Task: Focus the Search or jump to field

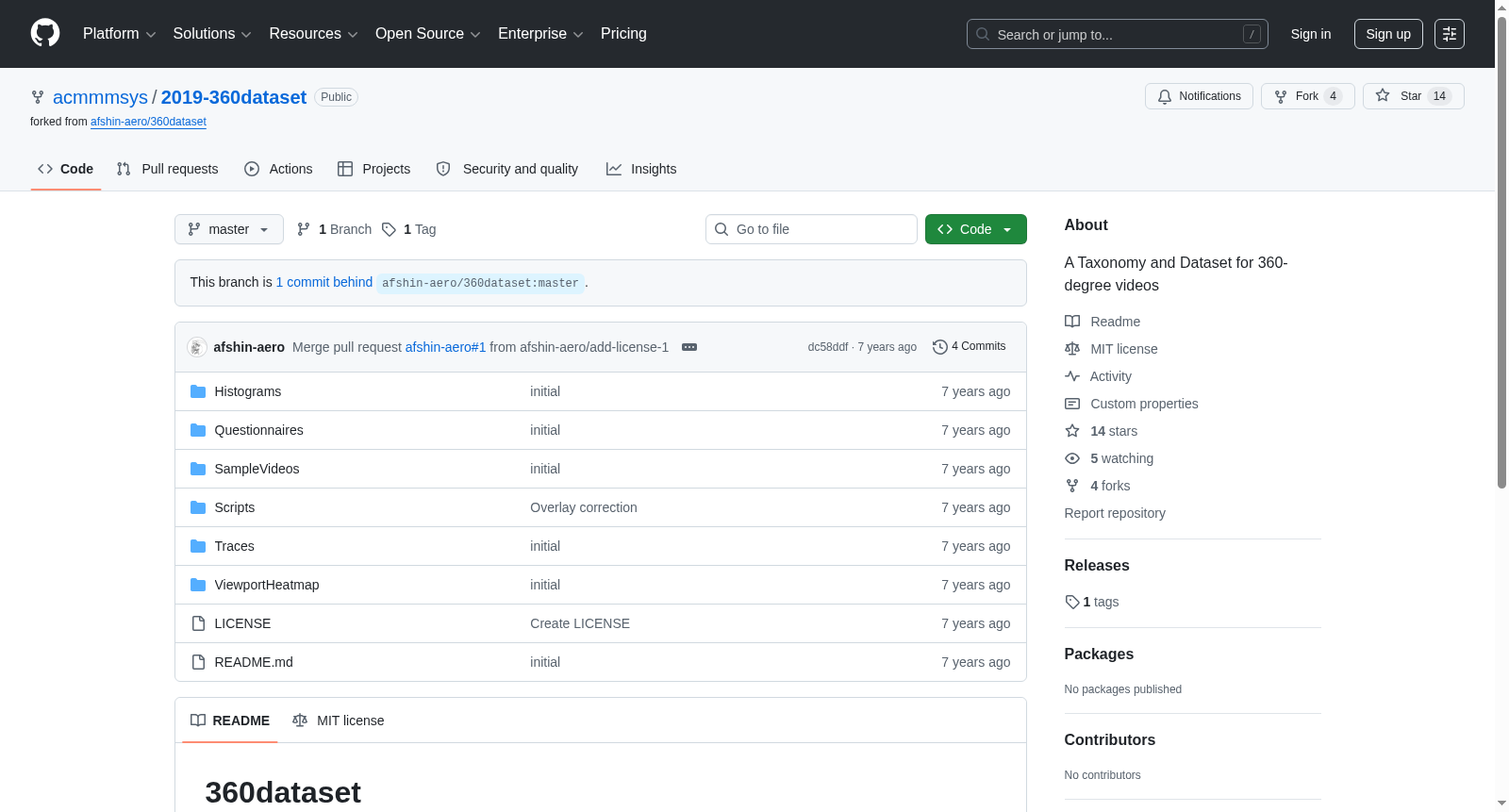Action: [1117, 34]
